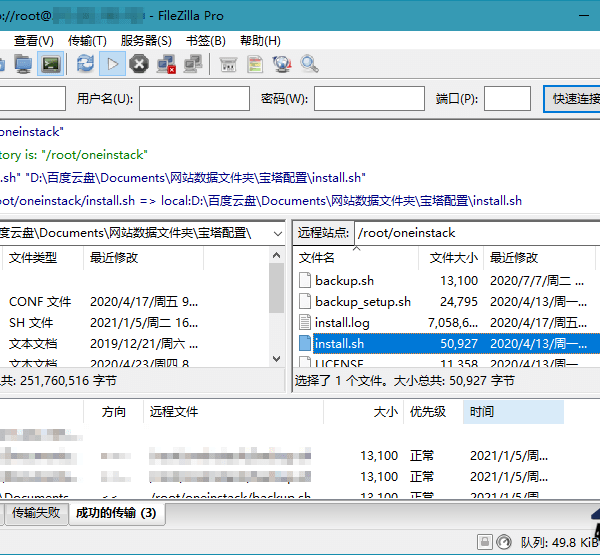Click the encryption lock icon in status bar
Image resolution: width=600 pixels, height=555 pixels.
coord(484,542)
